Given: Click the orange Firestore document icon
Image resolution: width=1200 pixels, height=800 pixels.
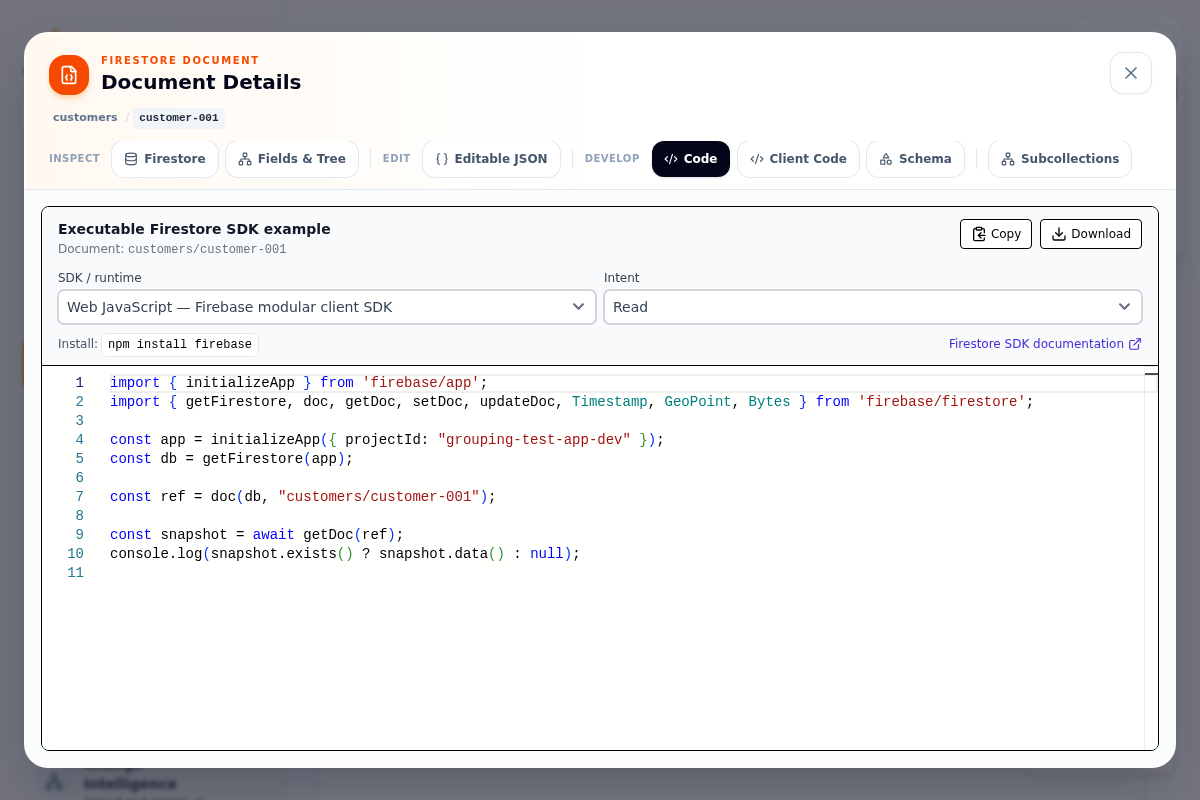Looking at the screenshot, I should tap(69, 75).
